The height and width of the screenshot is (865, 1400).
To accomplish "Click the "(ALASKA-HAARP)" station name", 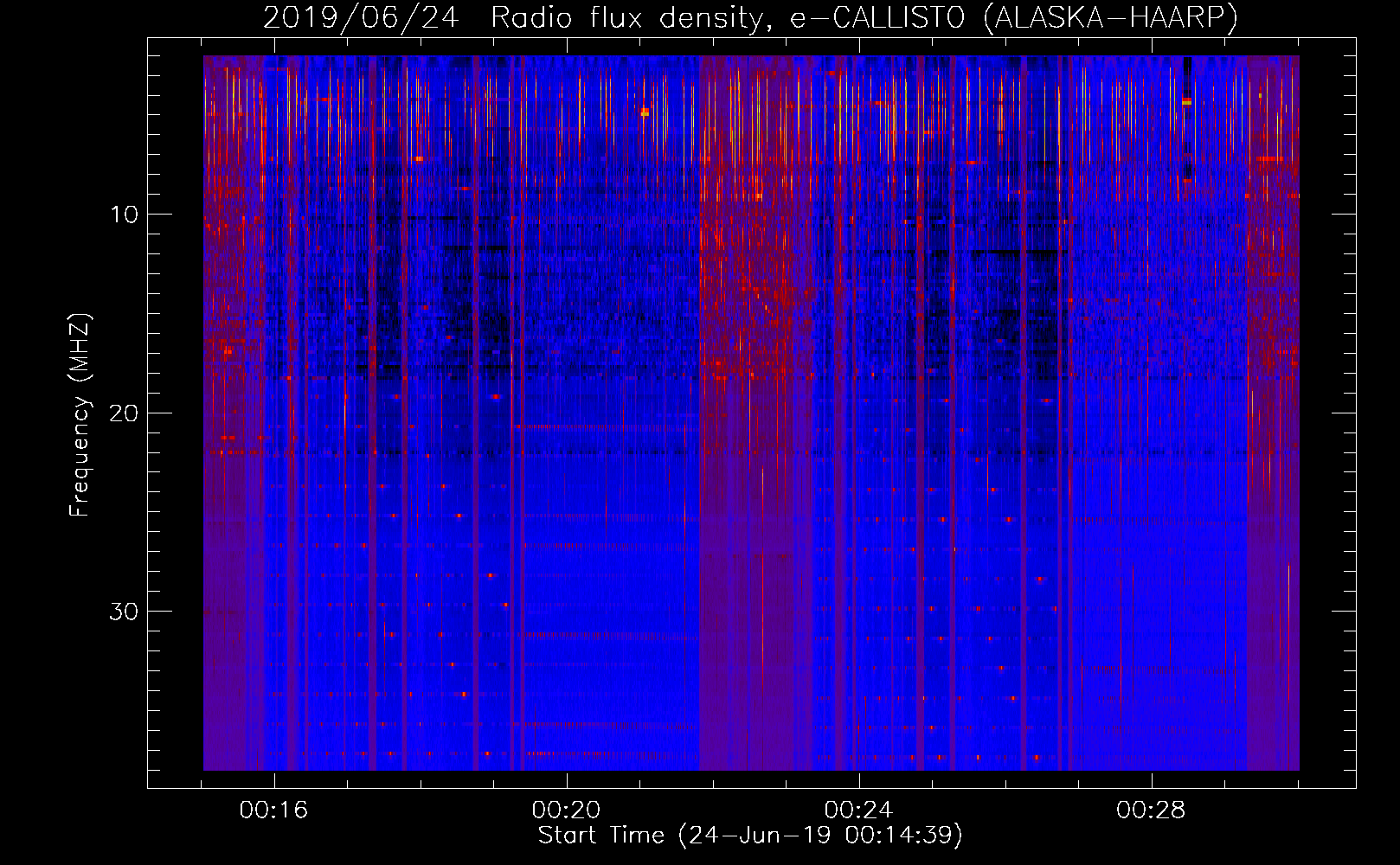I will point(1110,18).
